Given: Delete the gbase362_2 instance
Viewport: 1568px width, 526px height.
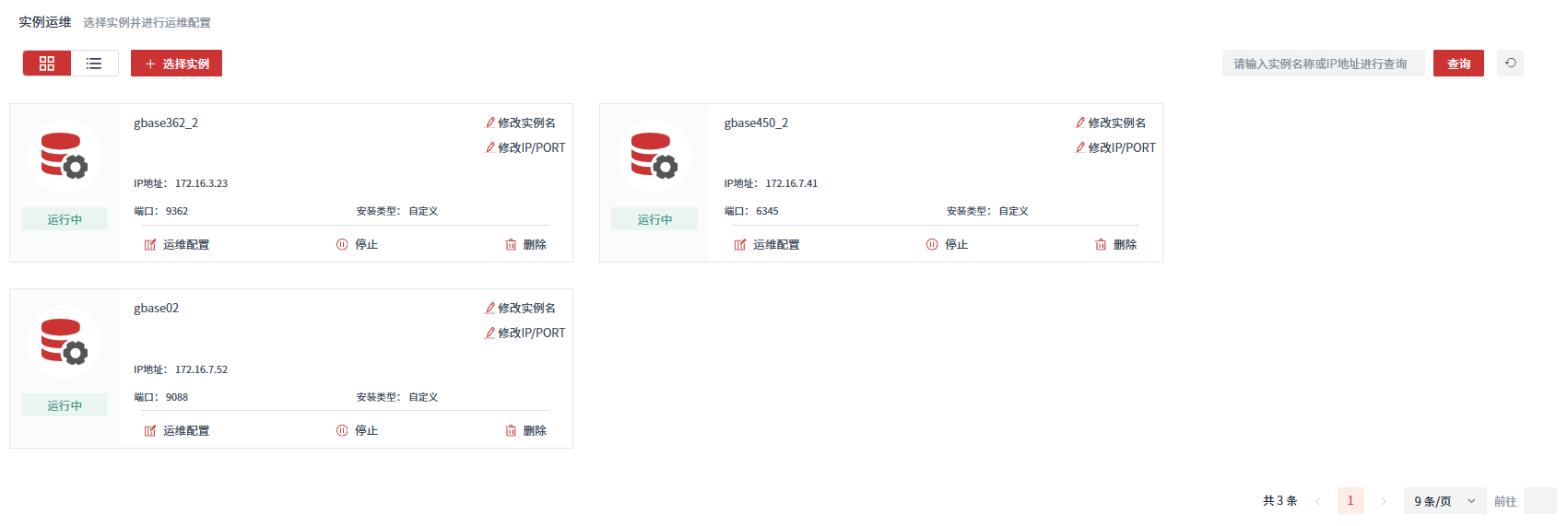Looking at the screenshot, I should pos(525,245).
